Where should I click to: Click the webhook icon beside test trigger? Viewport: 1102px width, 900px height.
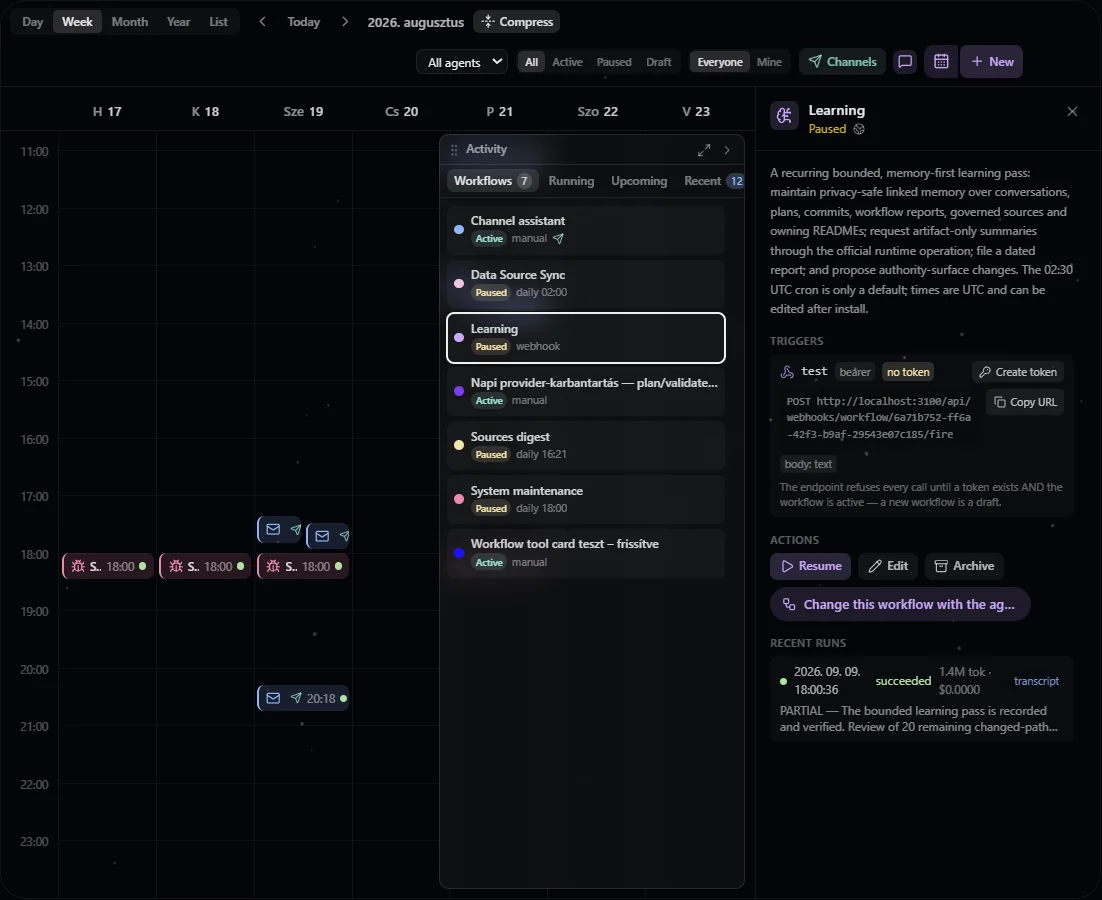pyautogui.click(x=787, y=372)
